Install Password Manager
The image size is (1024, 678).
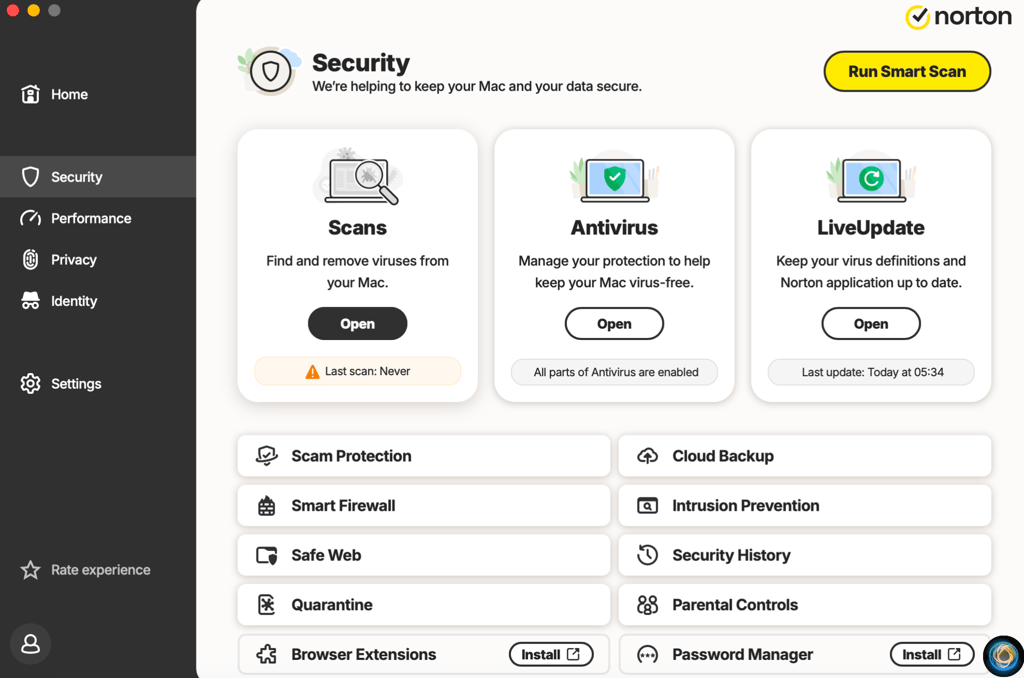(932, 654)
